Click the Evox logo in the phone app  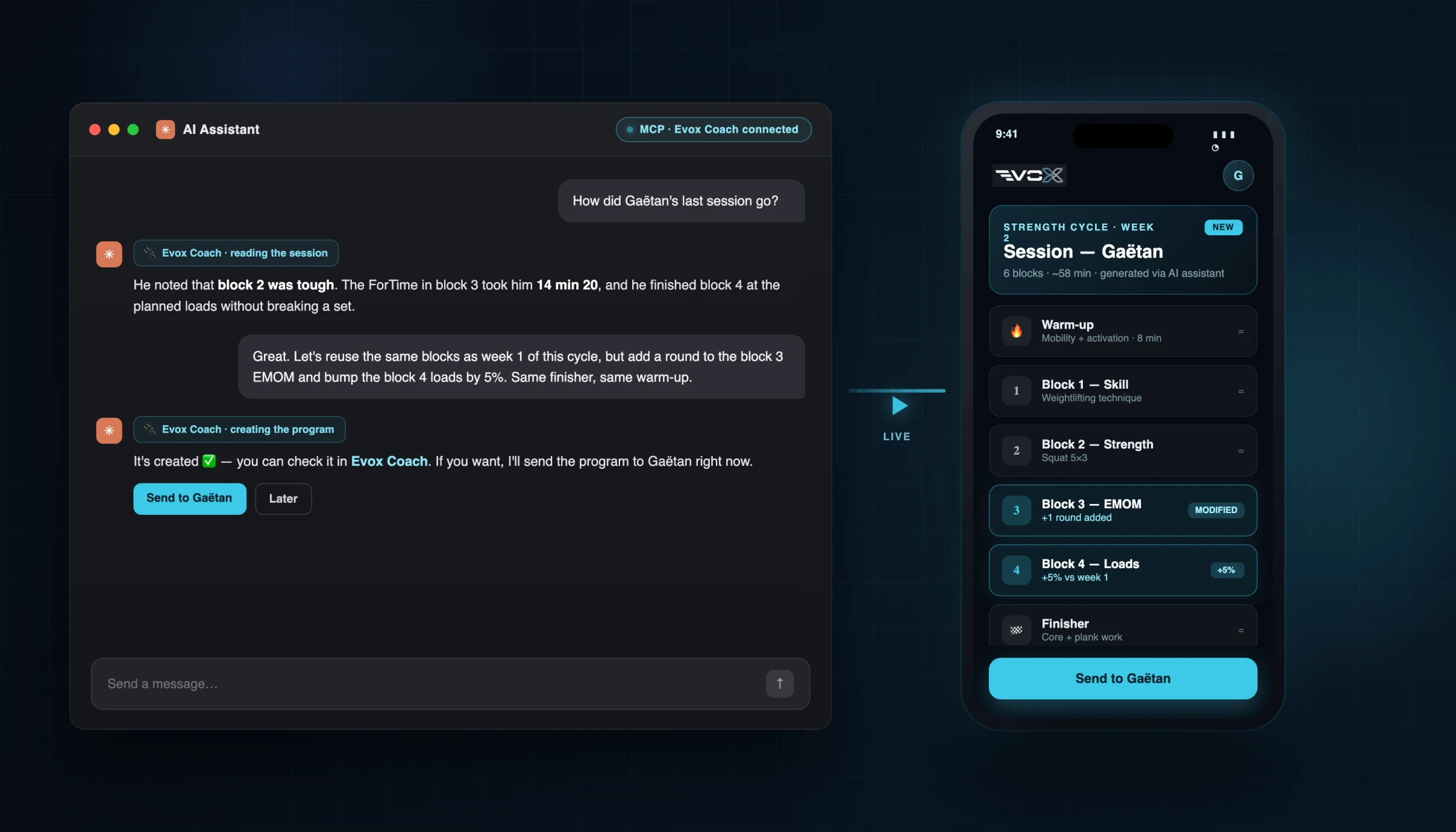click(x=1030, y=175)
